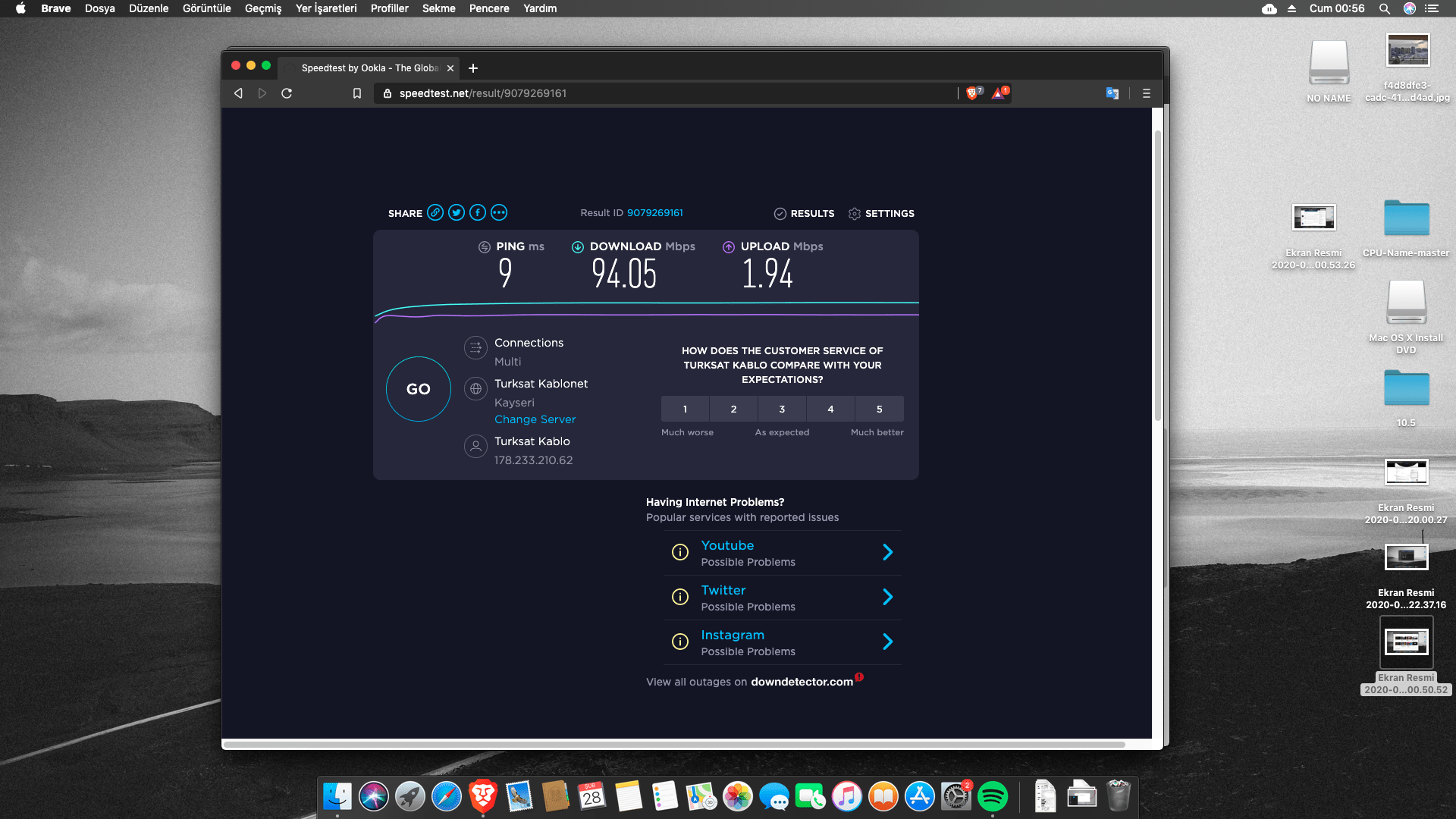This screenshot has height=819, width=1456.
Task: Click the Change Server link
Action: click(x=535, y=419)
